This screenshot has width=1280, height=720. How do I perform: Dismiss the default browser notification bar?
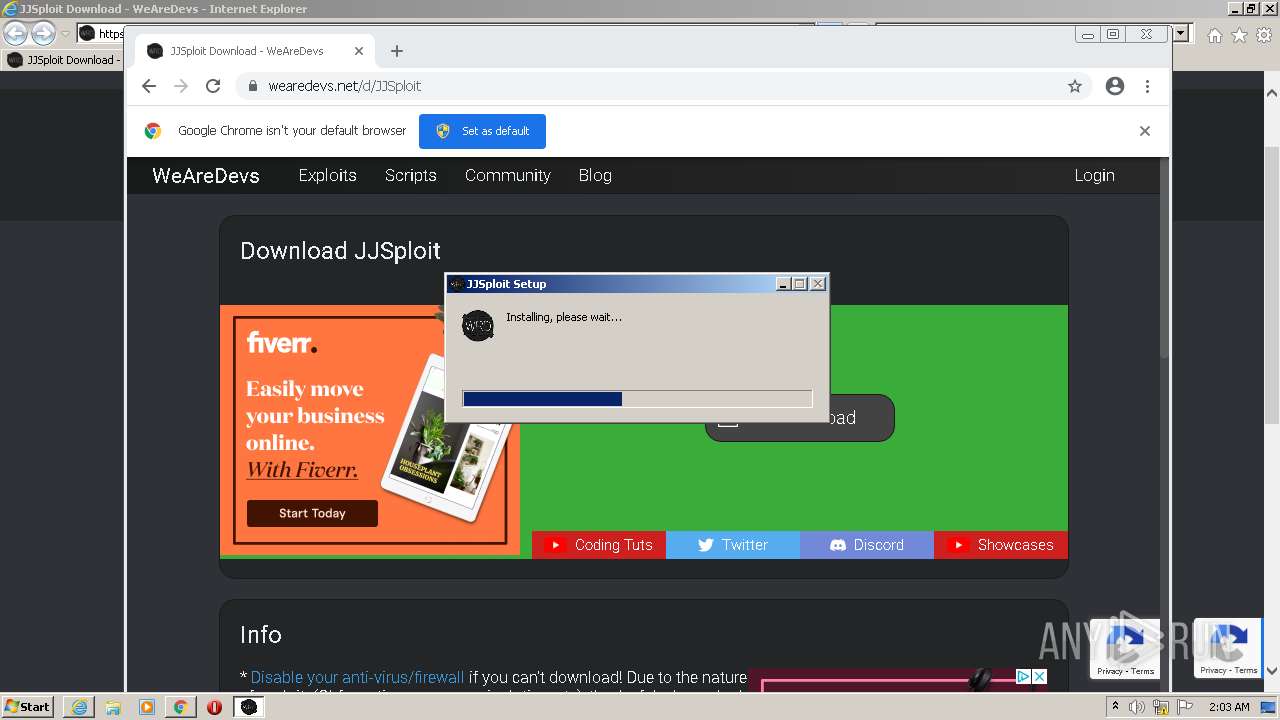tap(1145, 131)
